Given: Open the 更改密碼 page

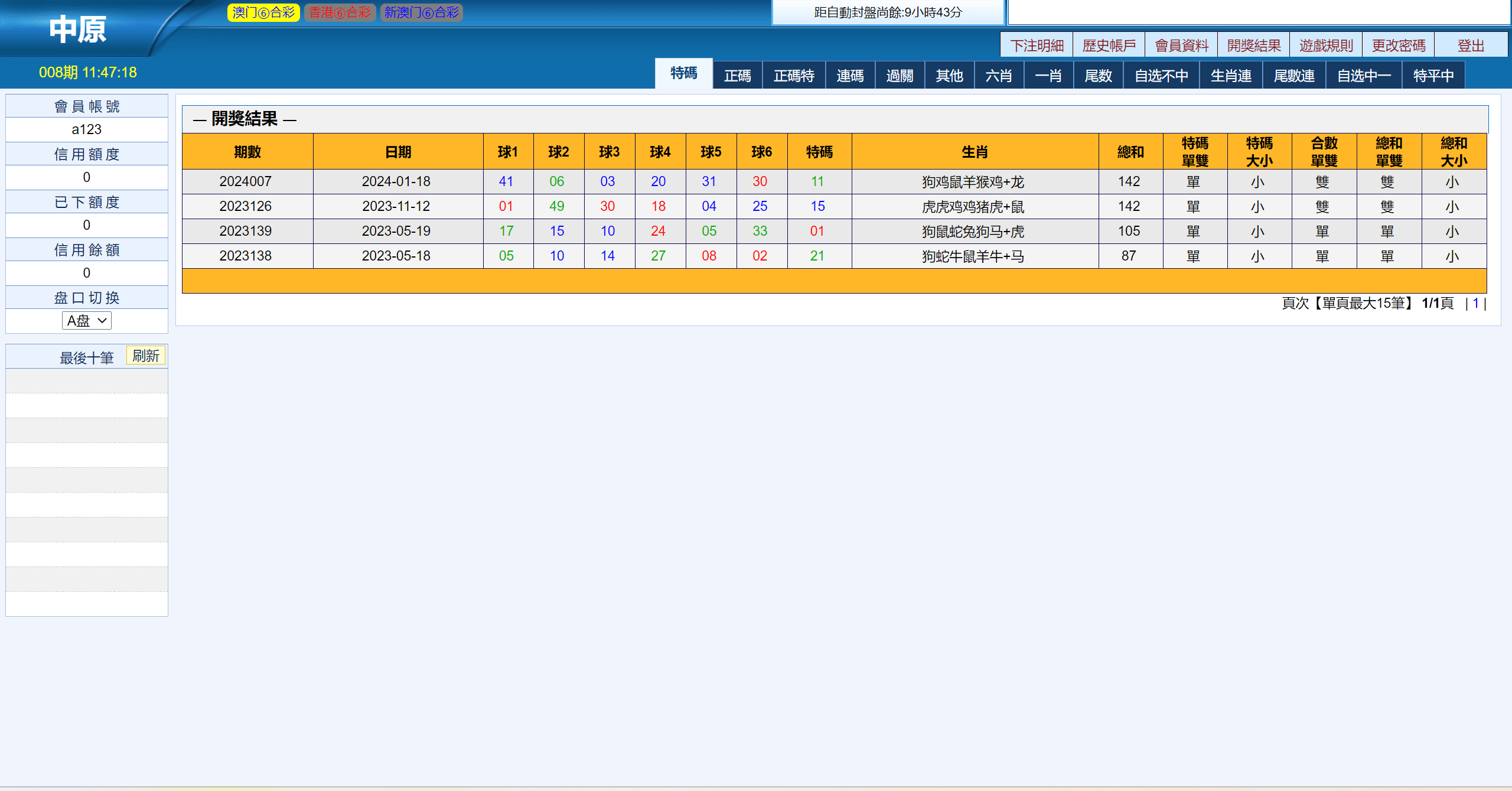Looking at the screenshot, I should point(1399,45).
